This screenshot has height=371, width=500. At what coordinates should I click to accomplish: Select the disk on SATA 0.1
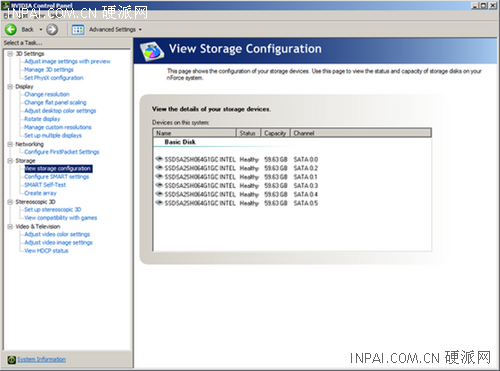click(237, 177)
